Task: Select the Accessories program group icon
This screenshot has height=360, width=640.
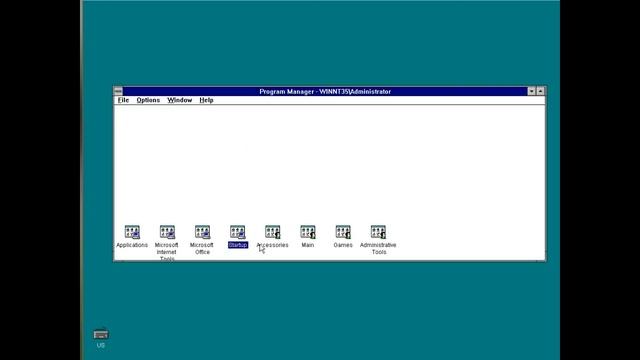Action: click(272, 232)
